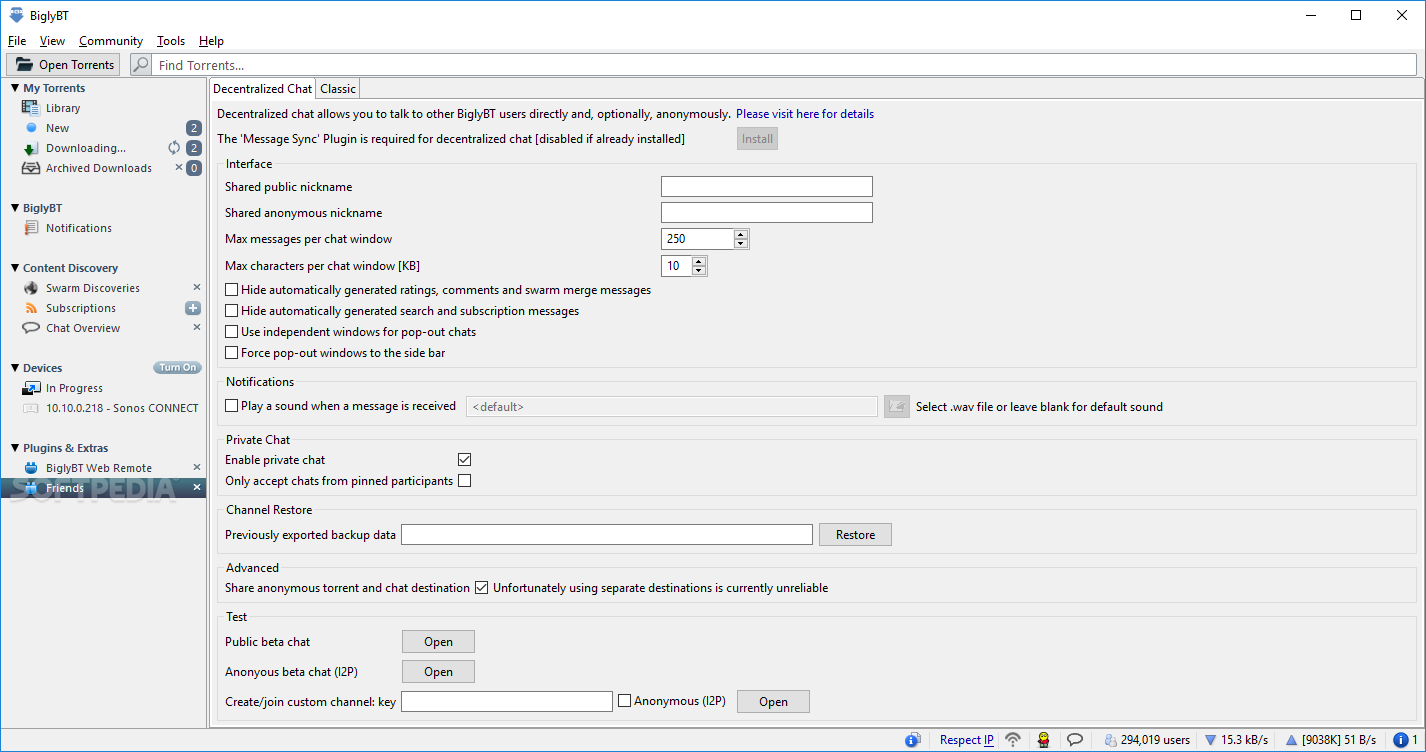Open the Downloading arrow icon
Image resolution: width=1426 pixels, height=752 pixels.
coord(30,148)
